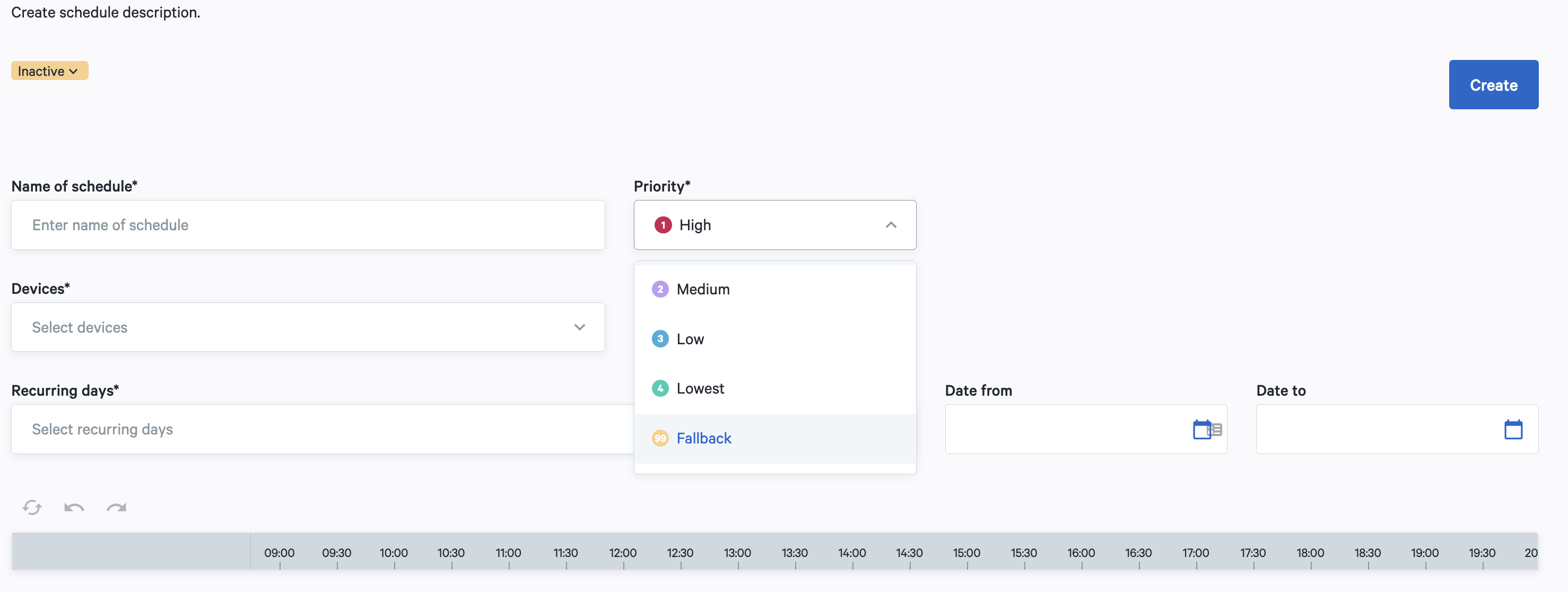Image resolution: width=1568 pixels, height=592 pixels.
Task: Click the Name of schedule input field
Action: (308, 225)
